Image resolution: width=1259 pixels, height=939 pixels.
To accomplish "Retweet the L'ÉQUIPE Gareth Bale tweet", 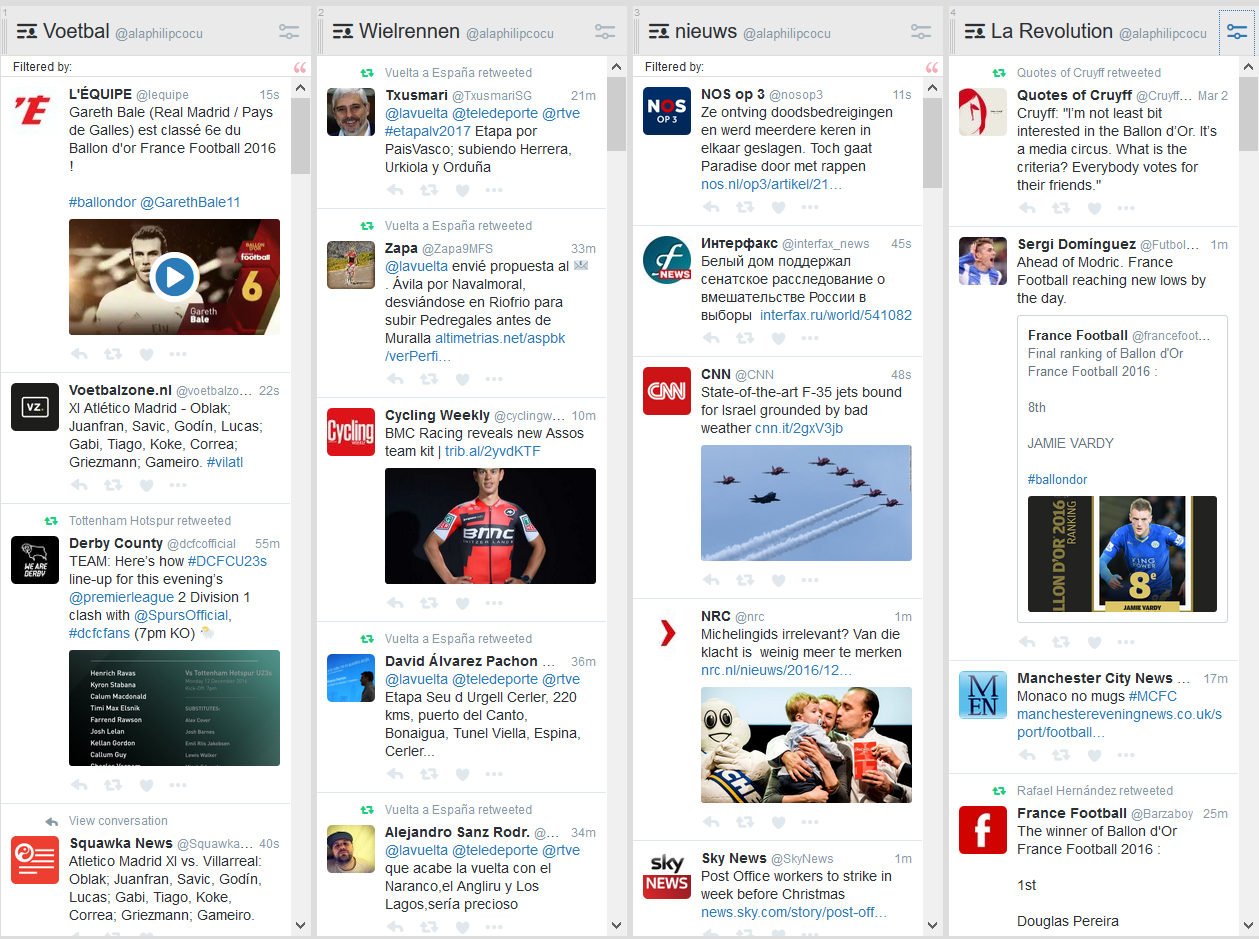I will [x=113, y=354].
